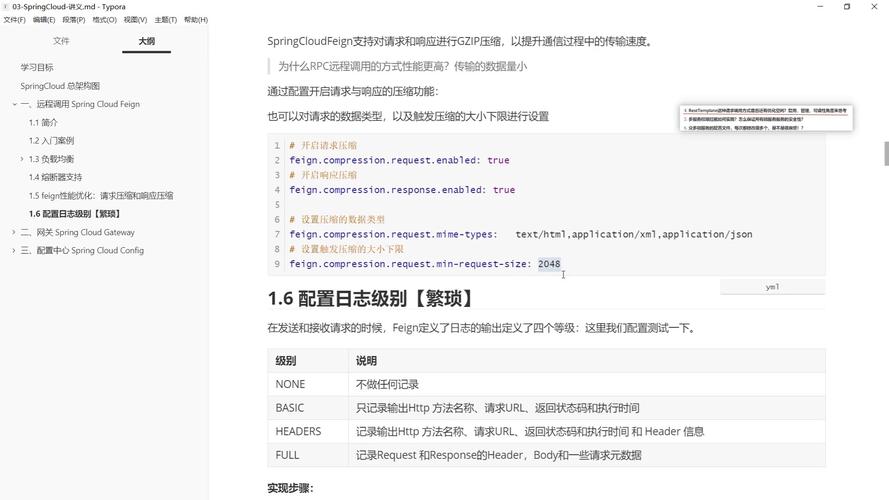Open the 编辑(E) menu

44,20
